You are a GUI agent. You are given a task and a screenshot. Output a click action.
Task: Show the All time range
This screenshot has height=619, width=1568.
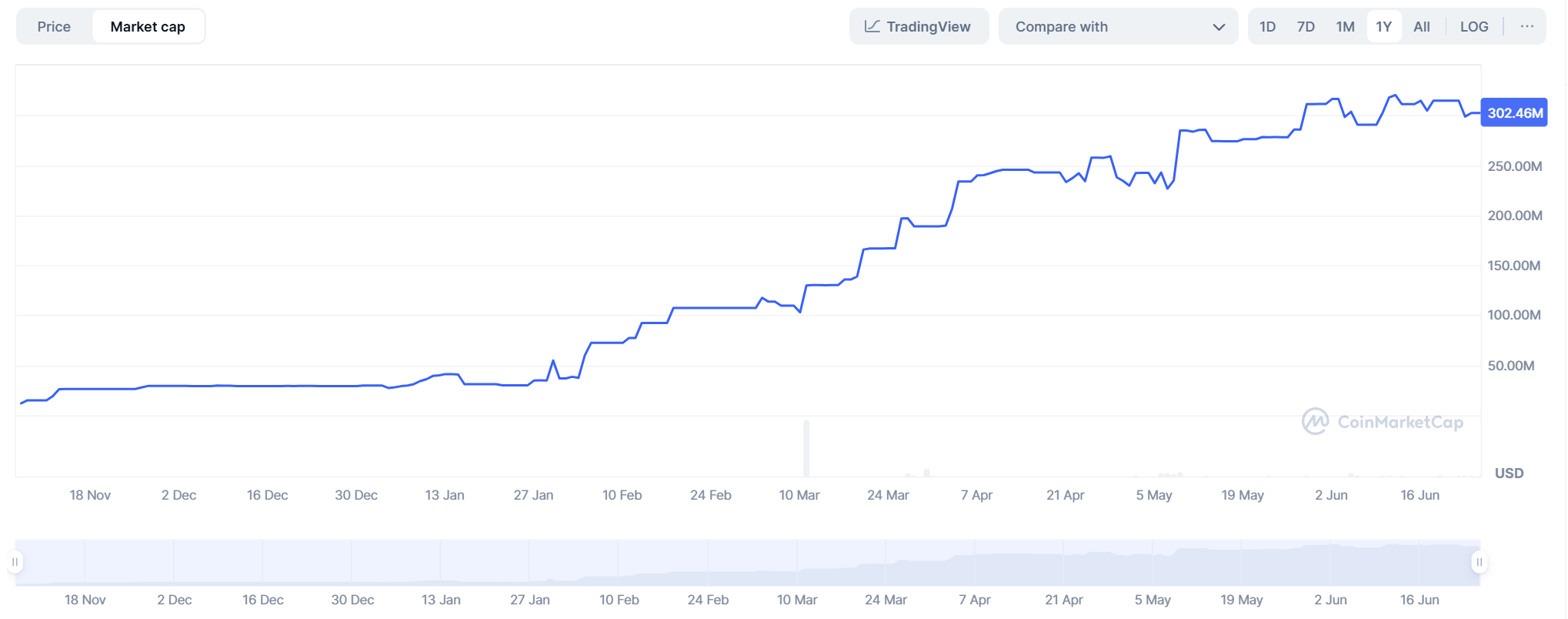[x=1421, y=27]
